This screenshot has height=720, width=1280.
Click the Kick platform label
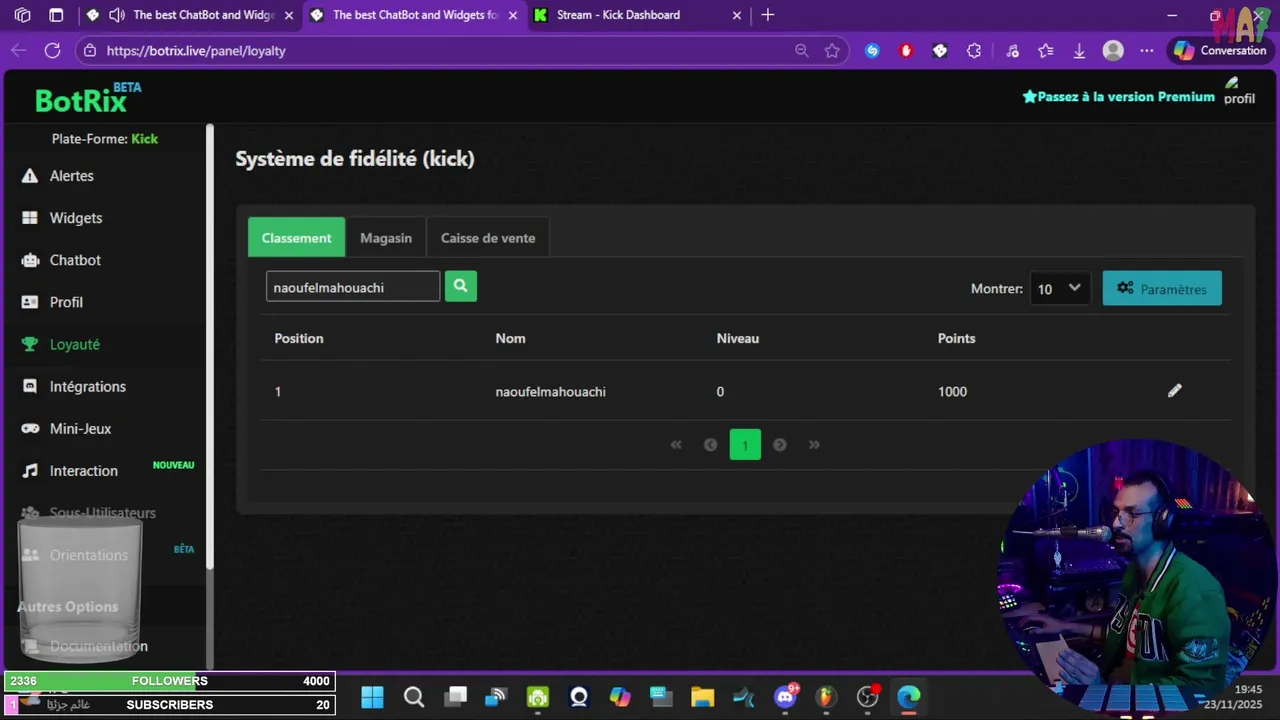click(144, 139)
